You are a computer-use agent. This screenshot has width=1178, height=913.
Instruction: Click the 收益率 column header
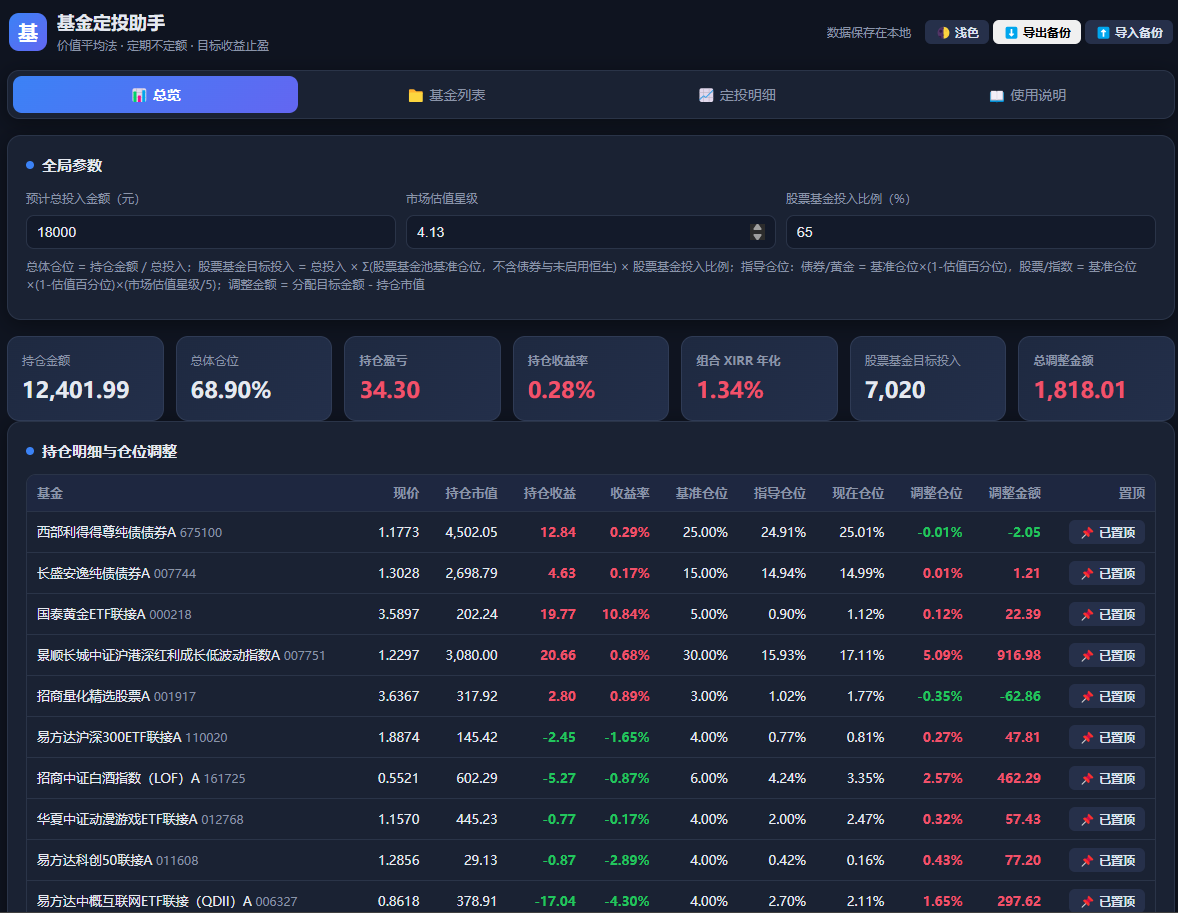(x=630, y=493)
